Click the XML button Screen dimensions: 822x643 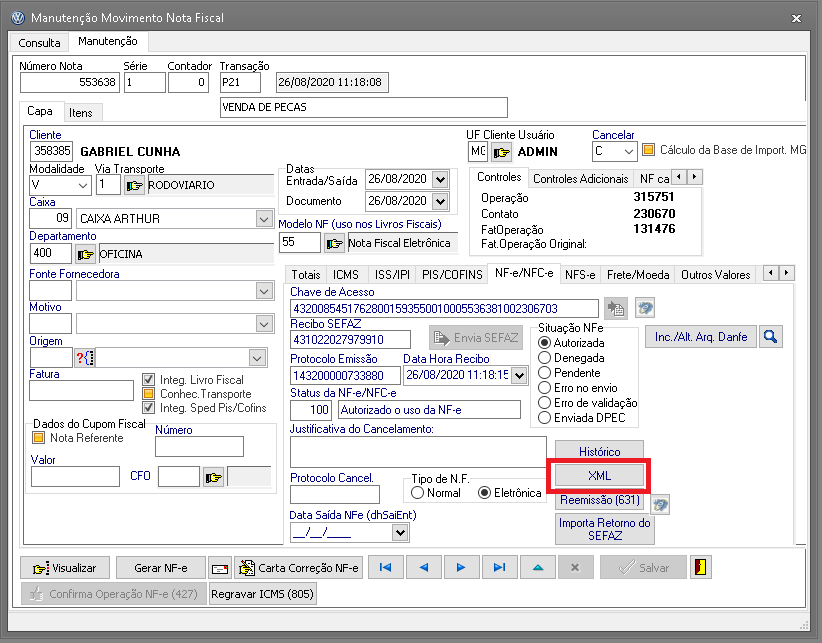[599, 475]
